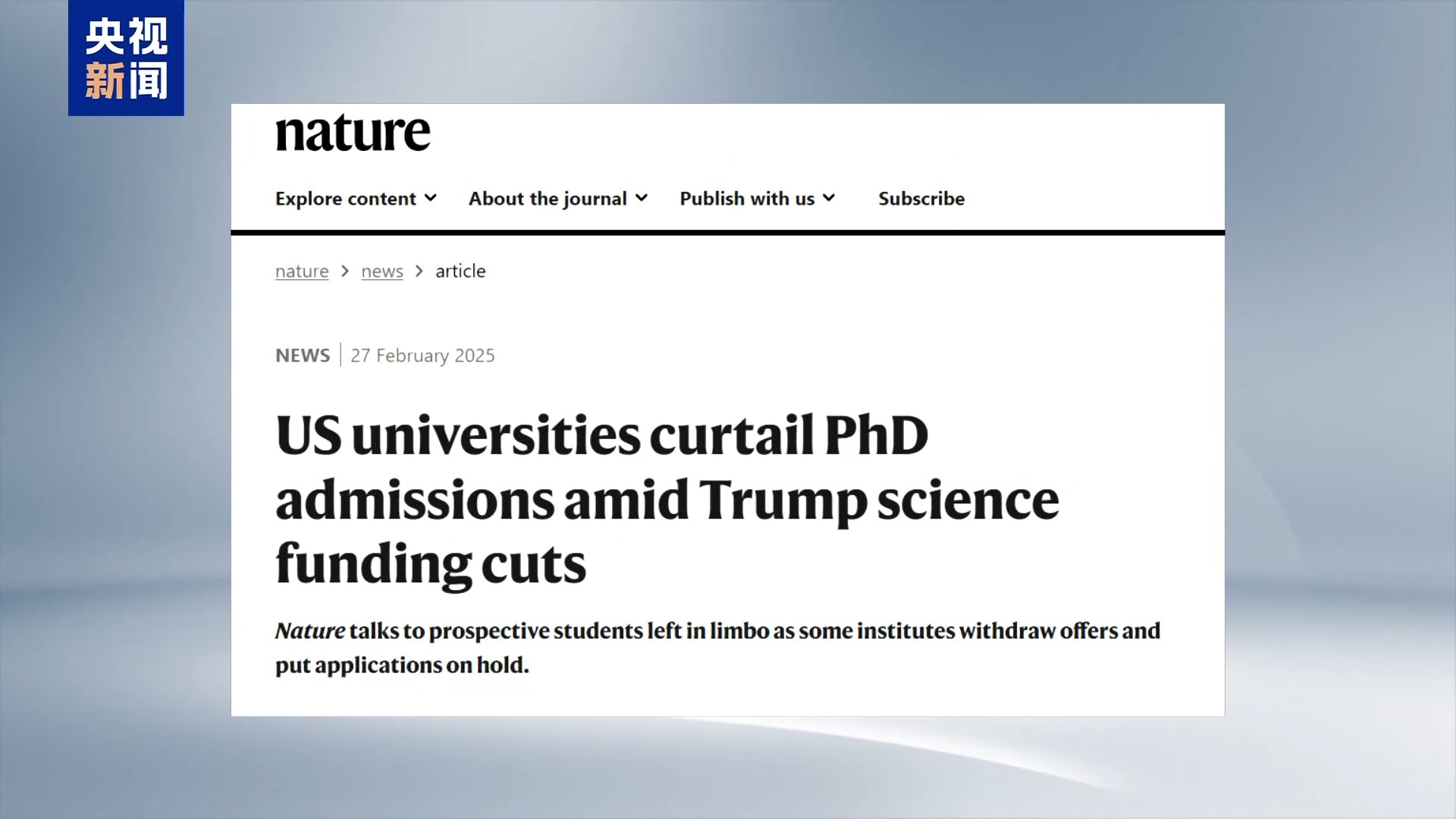Viewport: 1456px width, 819px height.
Task: Click the black divider line below navigation
Action: point(728,233)
